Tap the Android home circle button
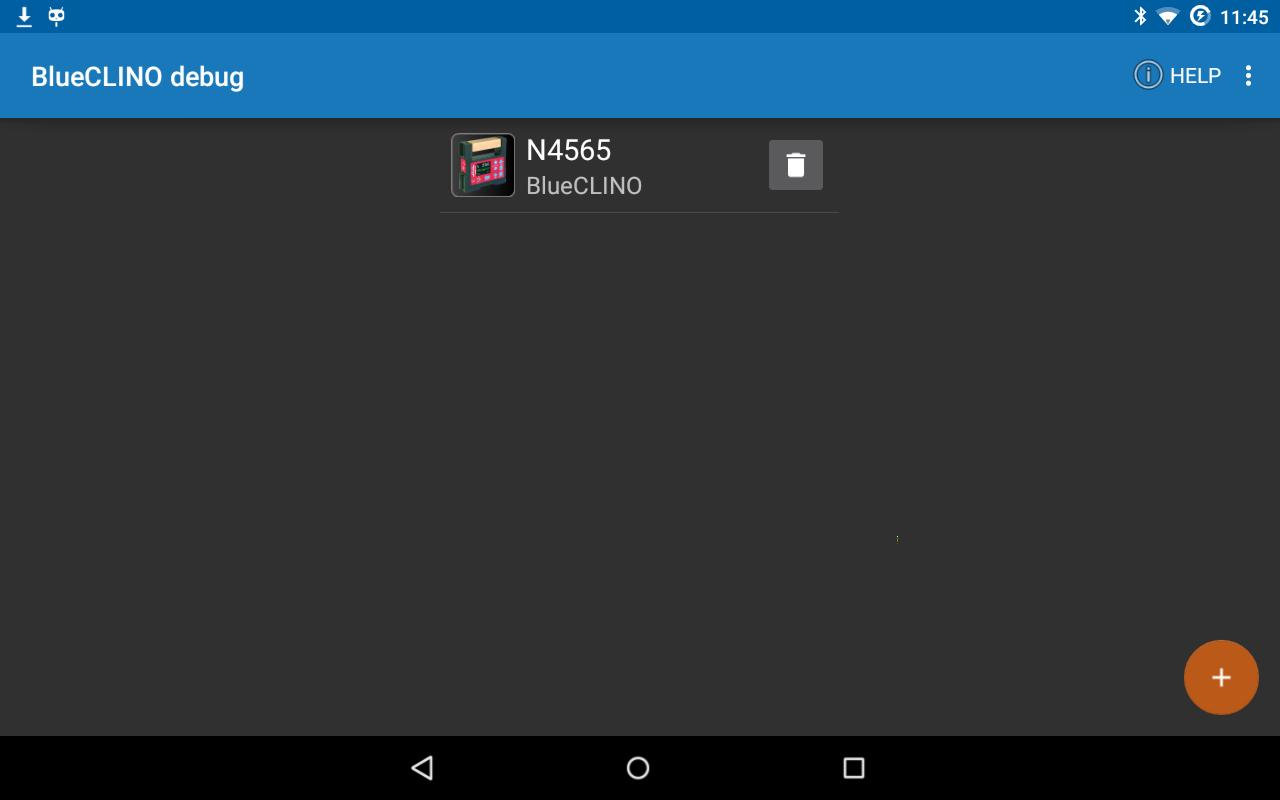Screen dimensions: 1280x800 pos(638,768)
